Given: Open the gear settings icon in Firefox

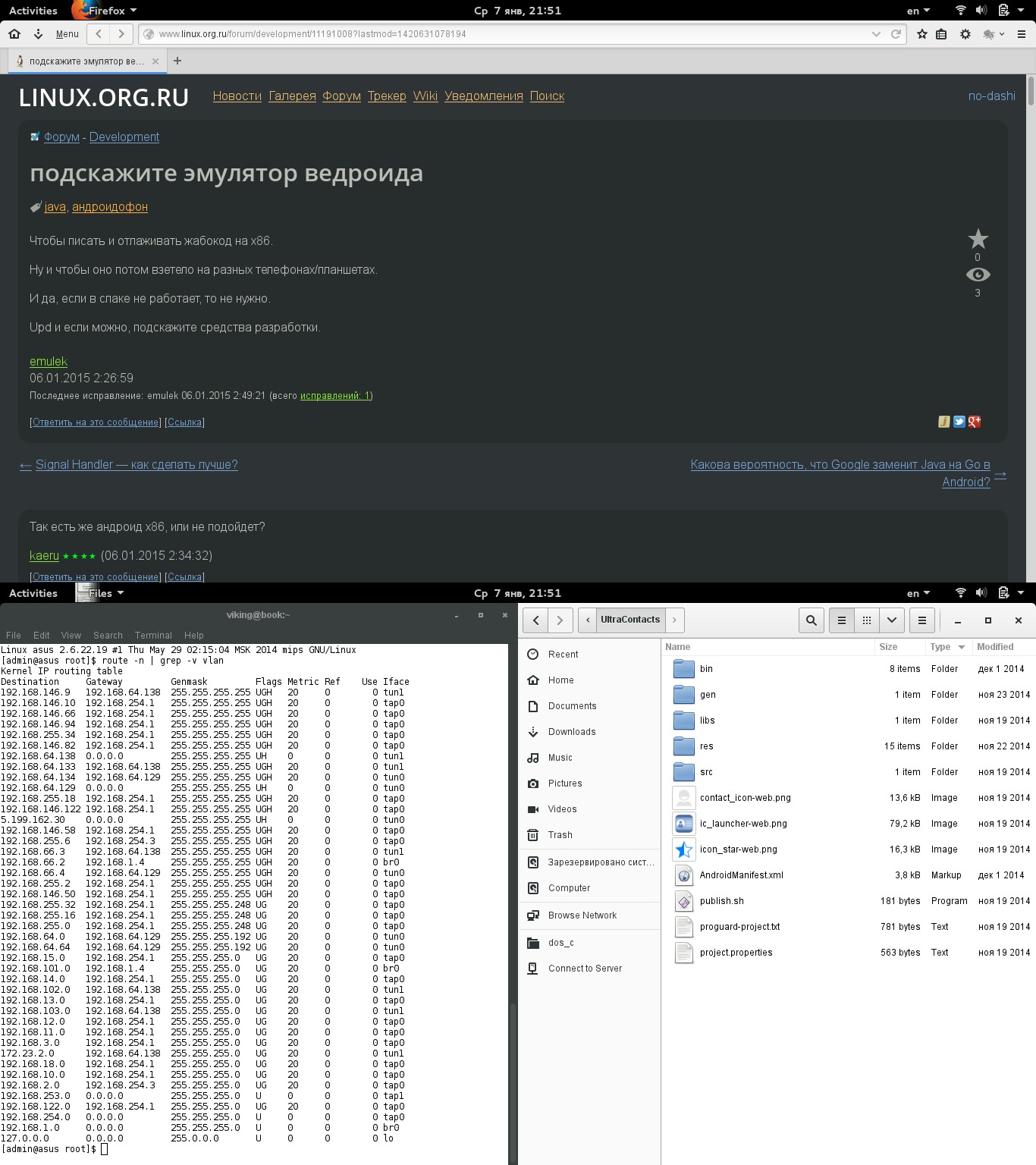Looking at the screenshot, I should click(x=965, y=34).
